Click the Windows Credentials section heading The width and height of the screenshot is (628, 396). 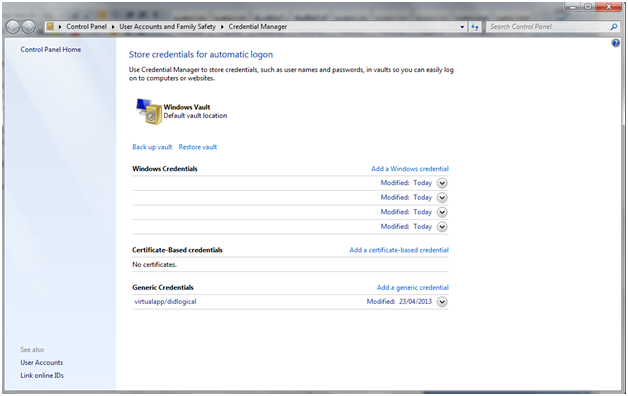point(165,169)
